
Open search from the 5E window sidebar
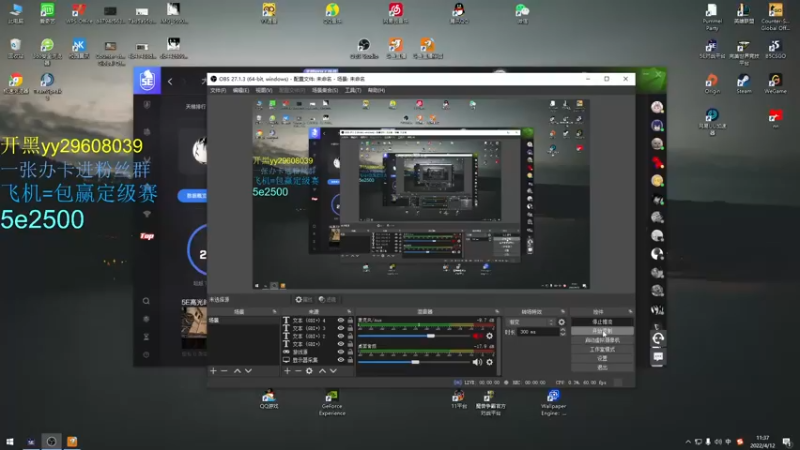click(146, 301)
